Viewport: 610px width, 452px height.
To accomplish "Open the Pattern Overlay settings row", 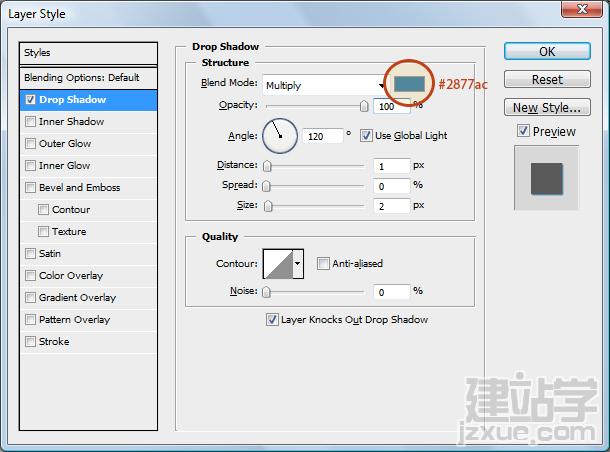I will click(x=88, y=319).
